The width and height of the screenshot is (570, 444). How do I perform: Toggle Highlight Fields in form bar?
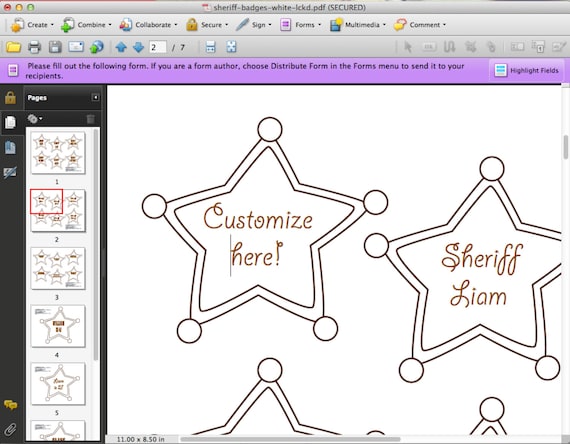point(526,71)
